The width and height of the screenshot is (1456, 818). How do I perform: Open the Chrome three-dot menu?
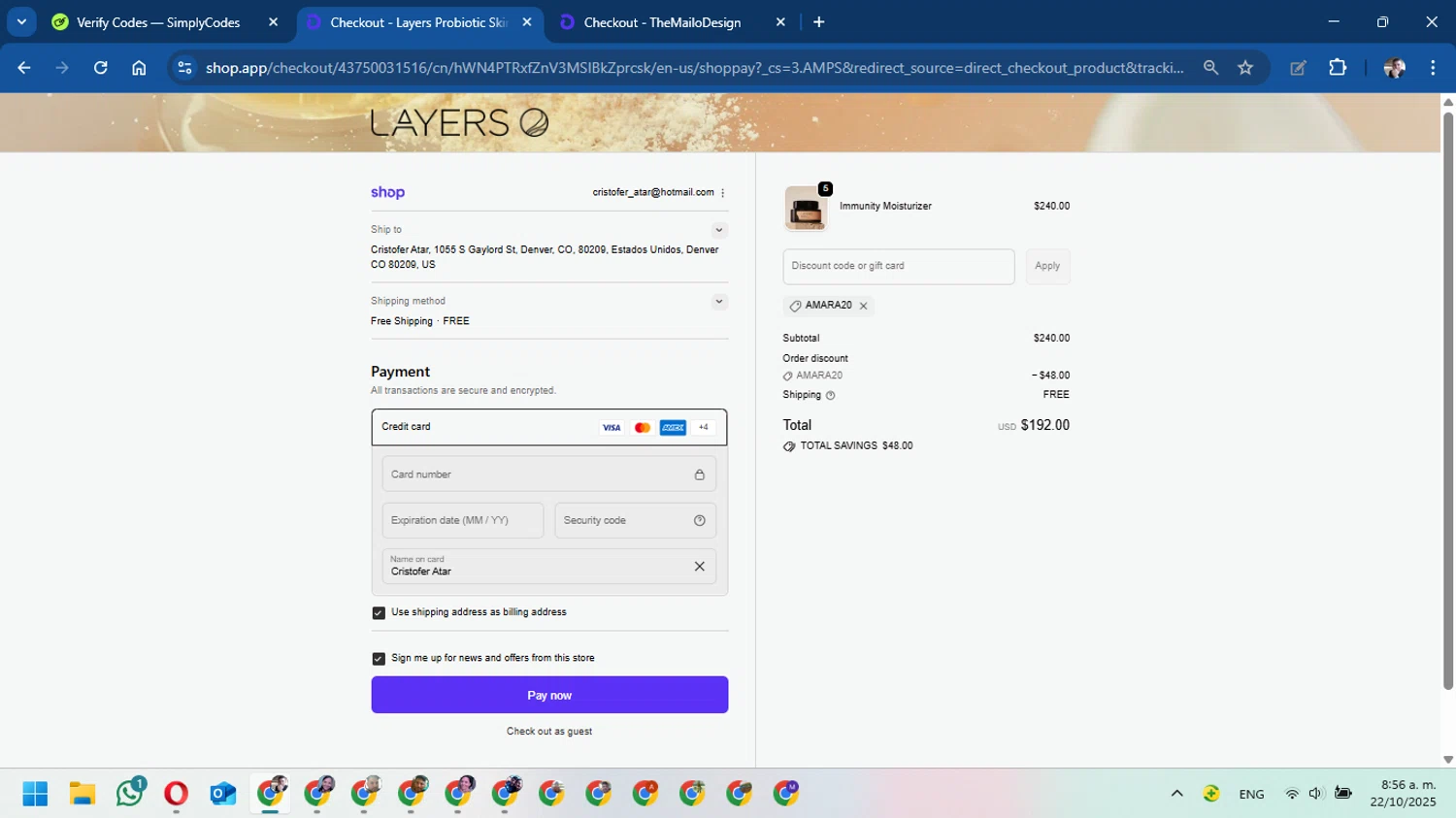coord(1433,68)
